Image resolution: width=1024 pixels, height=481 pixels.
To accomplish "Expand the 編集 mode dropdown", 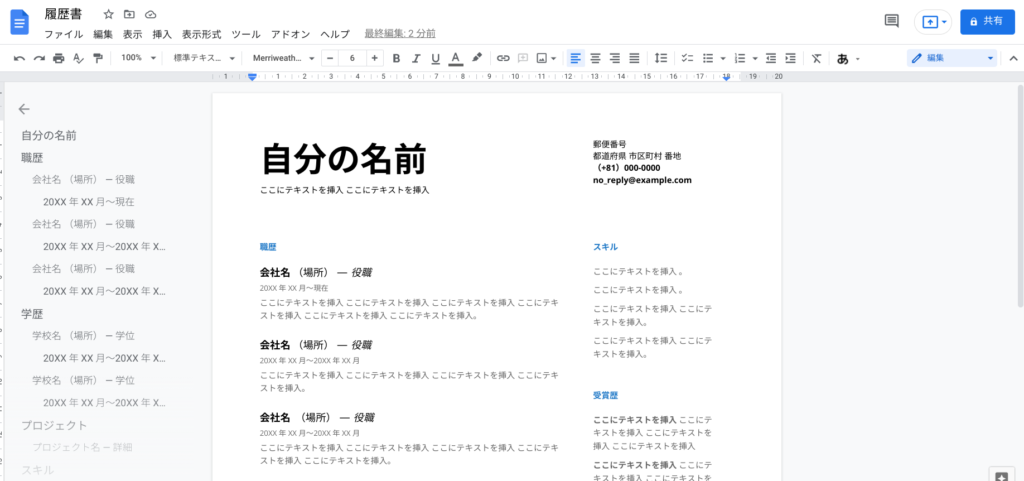I will tap(952, 58).
